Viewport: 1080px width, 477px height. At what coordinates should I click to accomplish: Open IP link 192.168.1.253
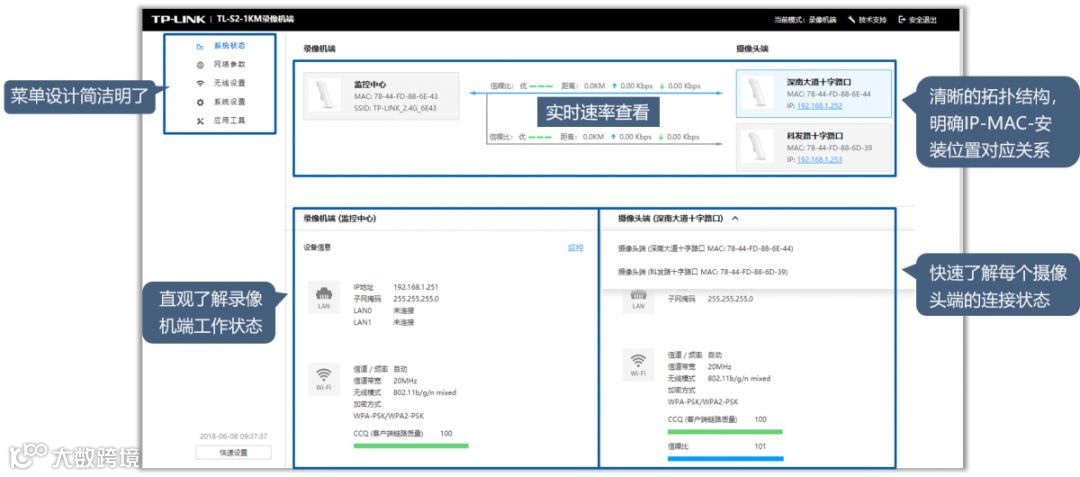pos(819,160)
